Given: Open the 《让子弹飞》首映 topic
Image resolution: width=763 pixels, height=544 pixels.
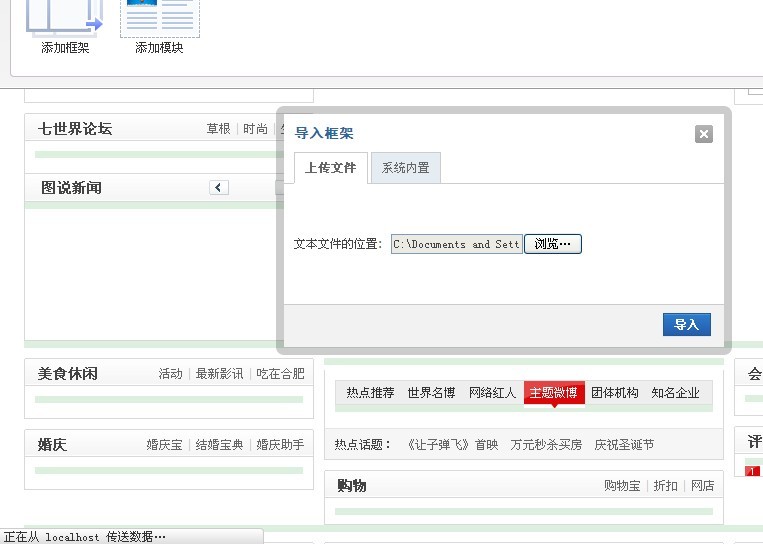Looking at the screenshot, I should coord(452,445).
